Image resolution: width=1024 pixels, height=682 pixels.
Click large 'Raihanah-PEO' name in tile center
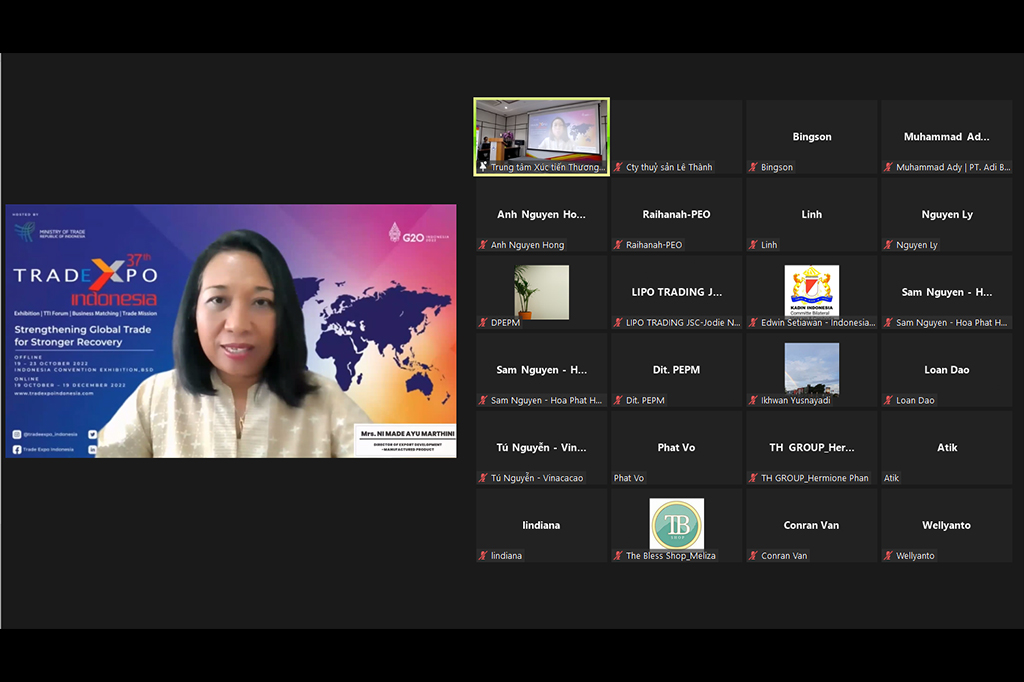677,214
